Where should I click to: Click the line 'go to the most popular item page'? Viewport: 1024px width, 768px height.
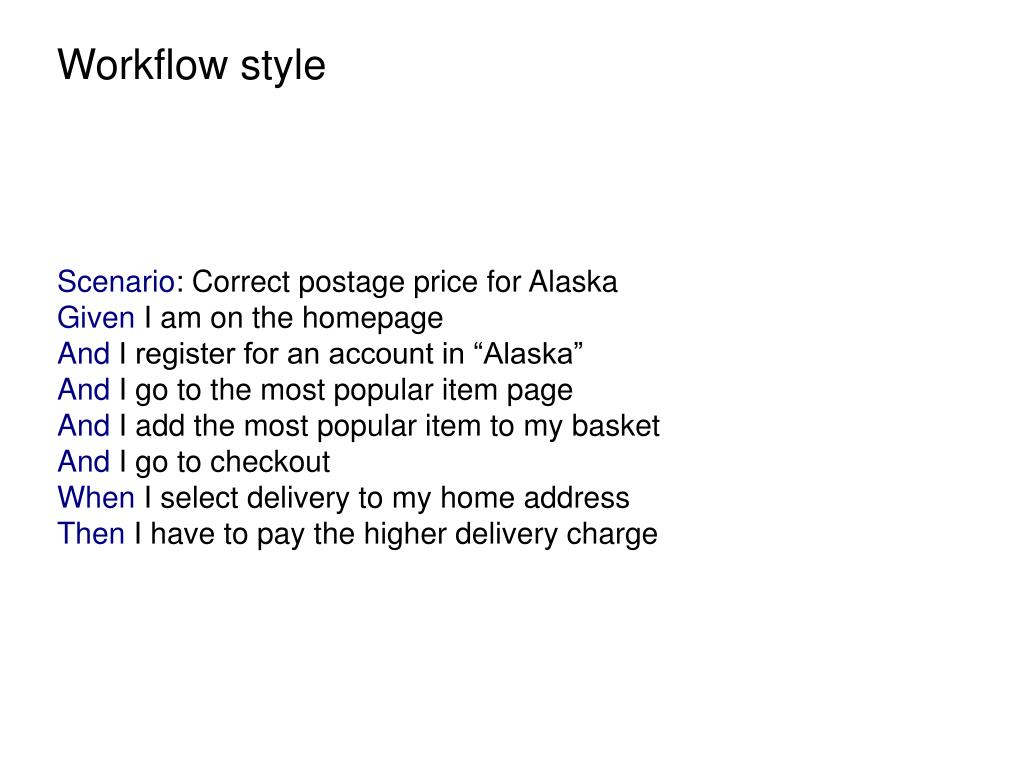[x=354, y=391]
